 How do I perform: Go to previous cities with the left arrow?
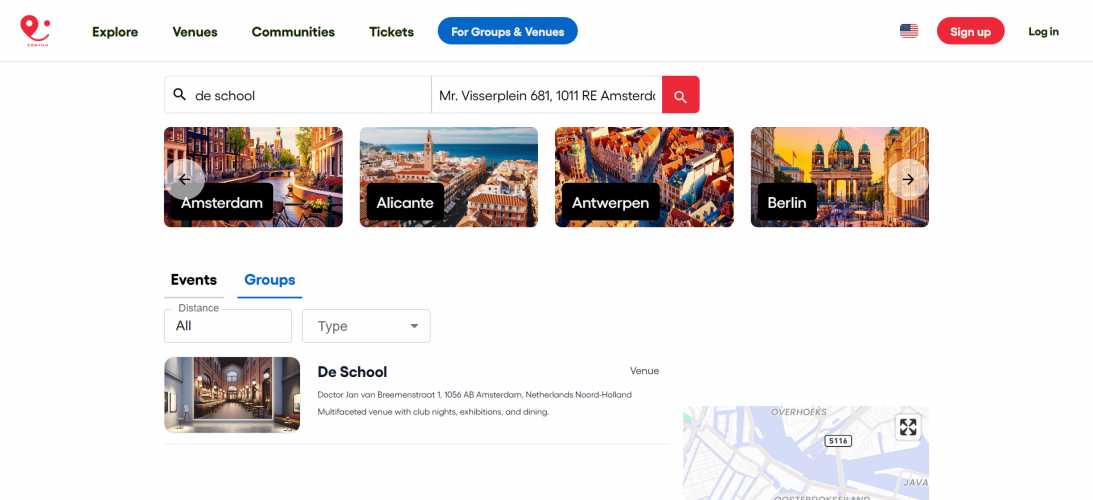(x=185, y=179)
